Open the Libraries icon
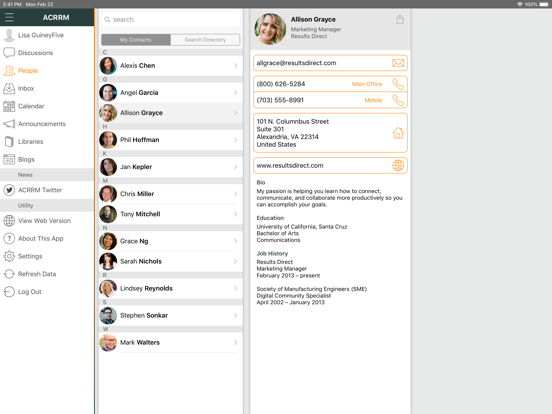The image size is (552, 414). [9, 142]
